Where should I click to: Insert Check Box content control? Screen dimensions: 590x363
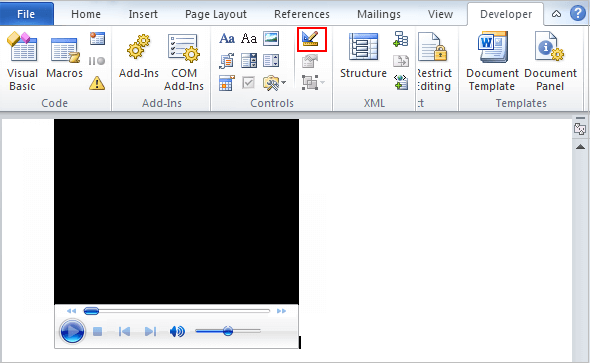point(249,83)
